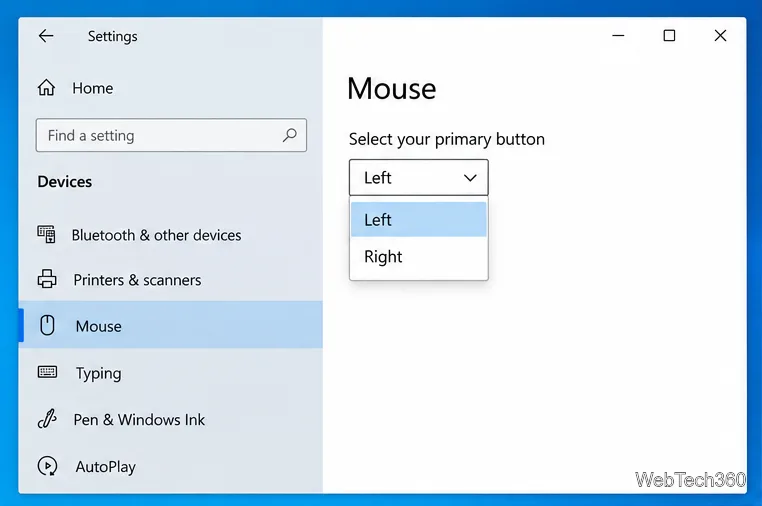Click the Bluetooth & other devices icon
762x506 pixels.
coord(47,235)
